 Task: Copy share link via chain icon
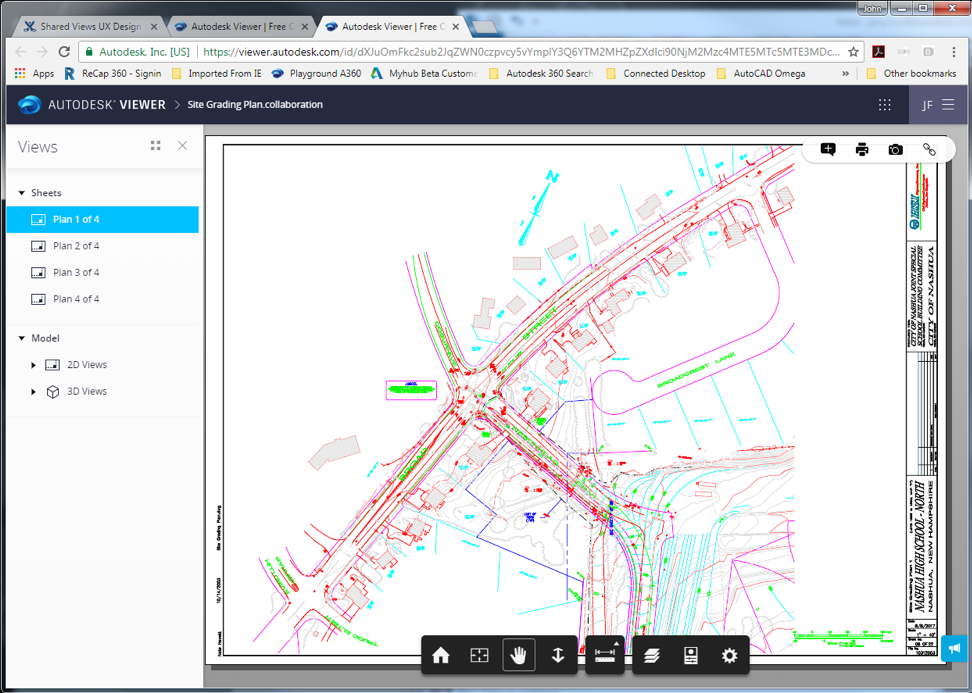(929, 149)
